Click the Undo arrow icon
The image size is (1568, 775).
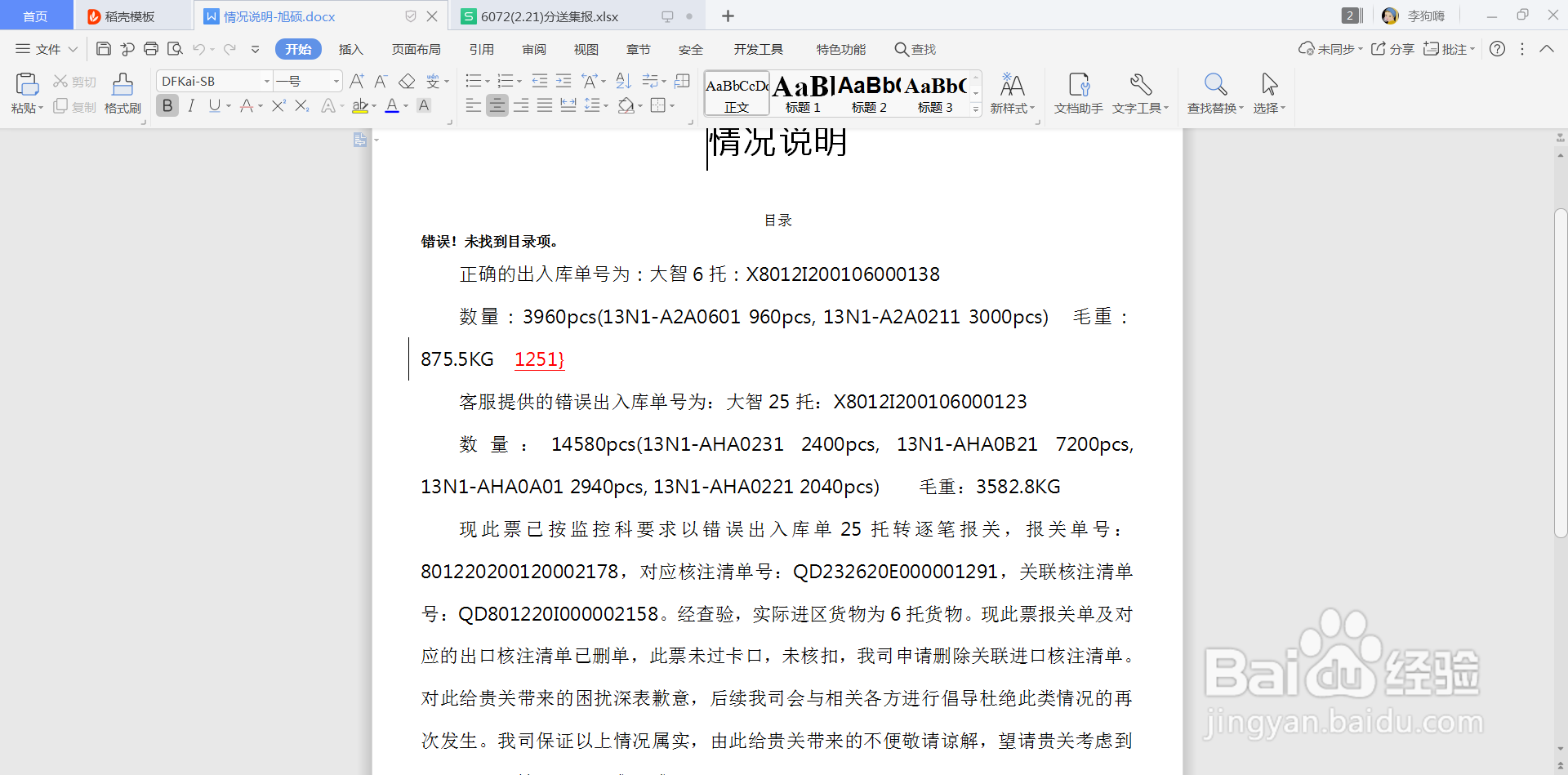click(198, 49)
